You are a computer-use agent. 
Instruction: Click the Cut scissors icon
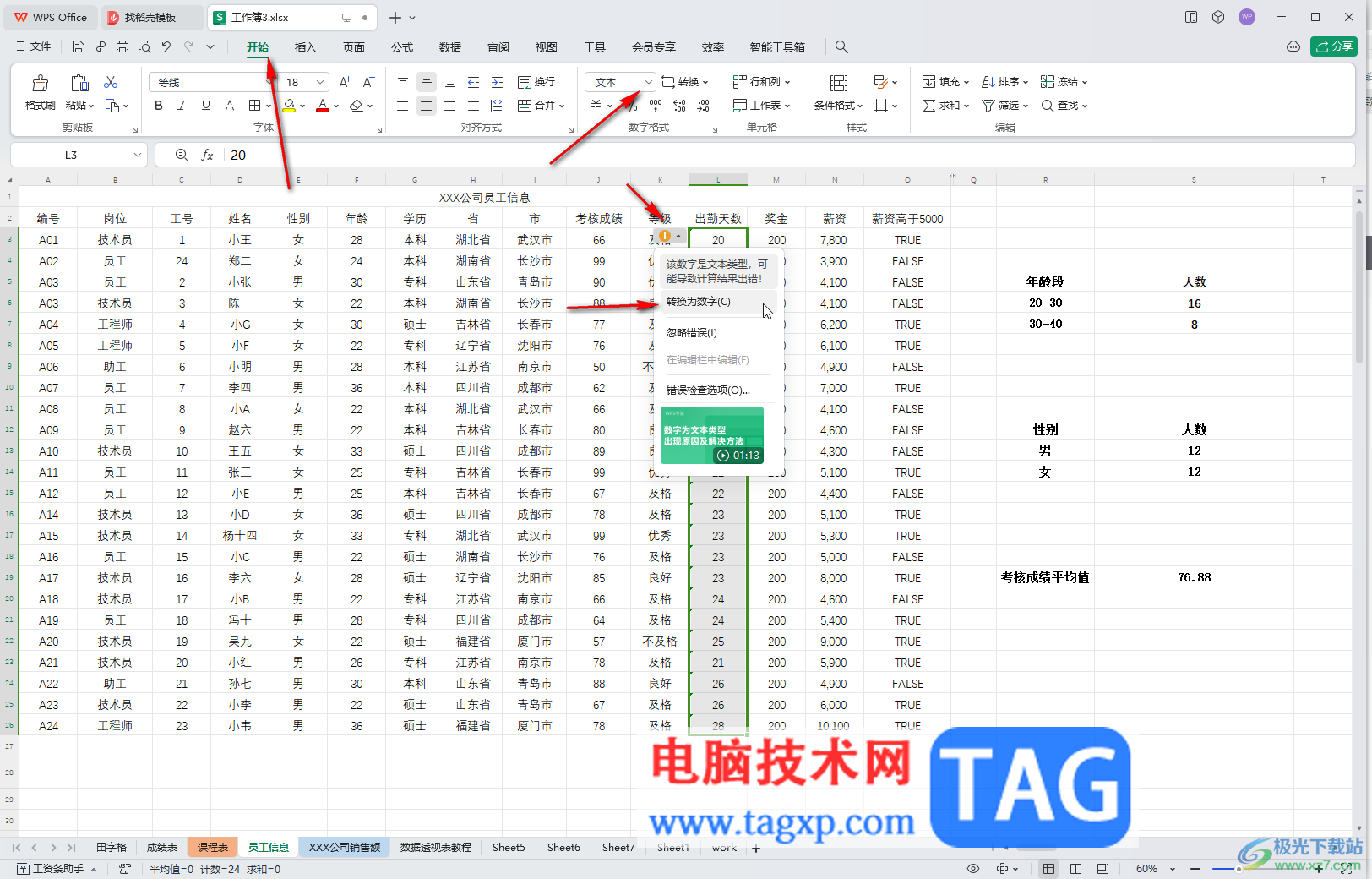click(x=111, y=82)
